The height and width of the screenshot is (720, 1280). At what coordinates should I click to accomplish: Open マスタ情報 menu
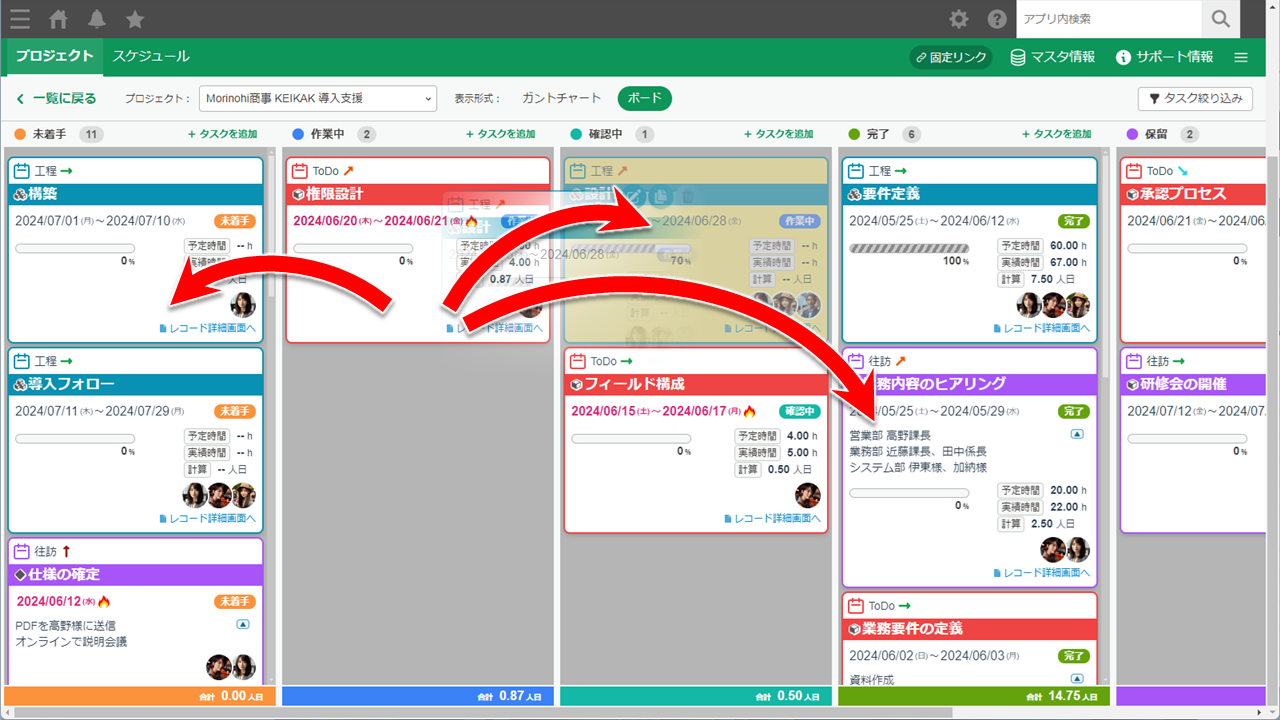tap(1052, 57)
